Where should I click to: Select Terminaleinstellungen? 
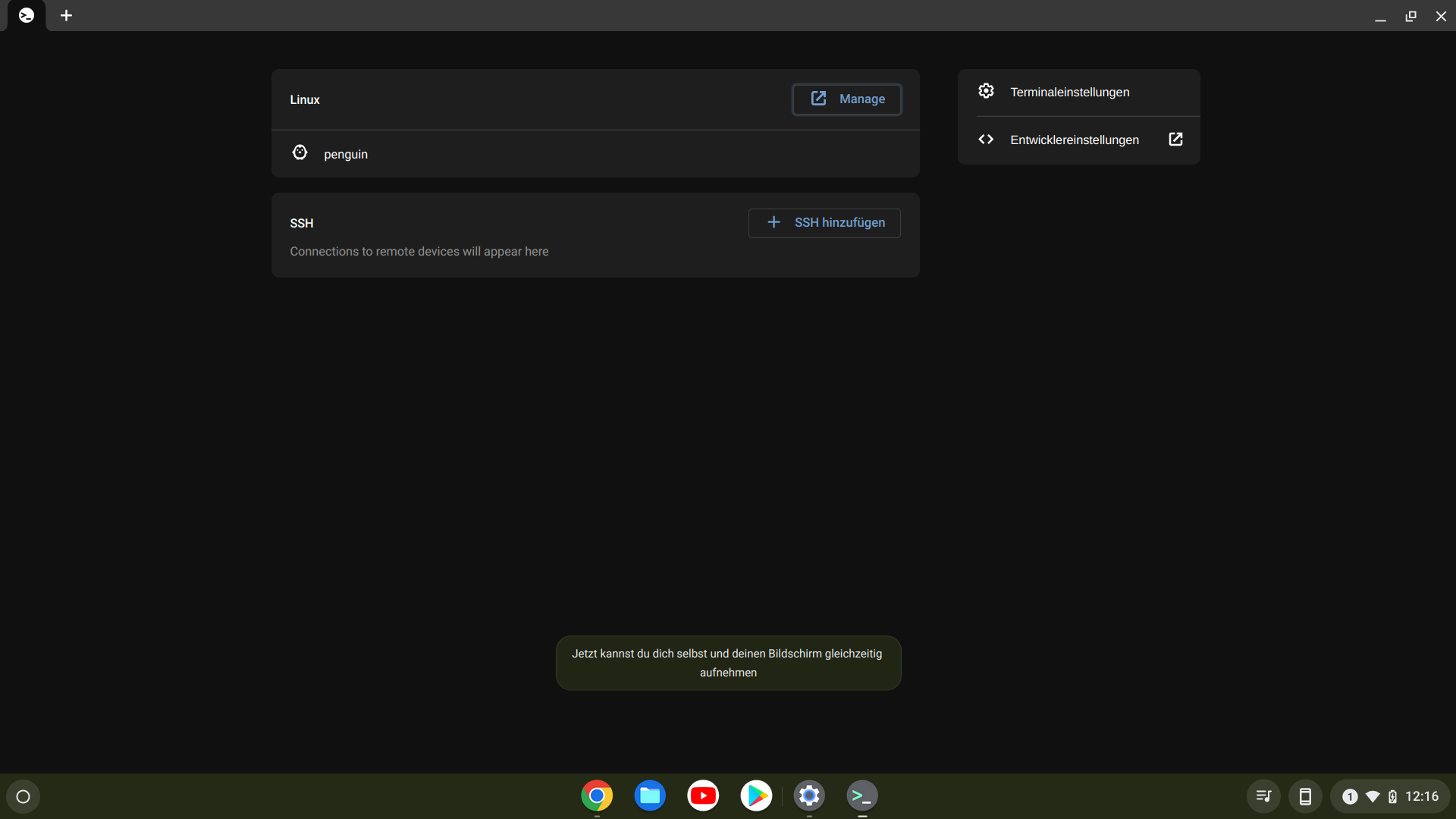pos(1069,92)
